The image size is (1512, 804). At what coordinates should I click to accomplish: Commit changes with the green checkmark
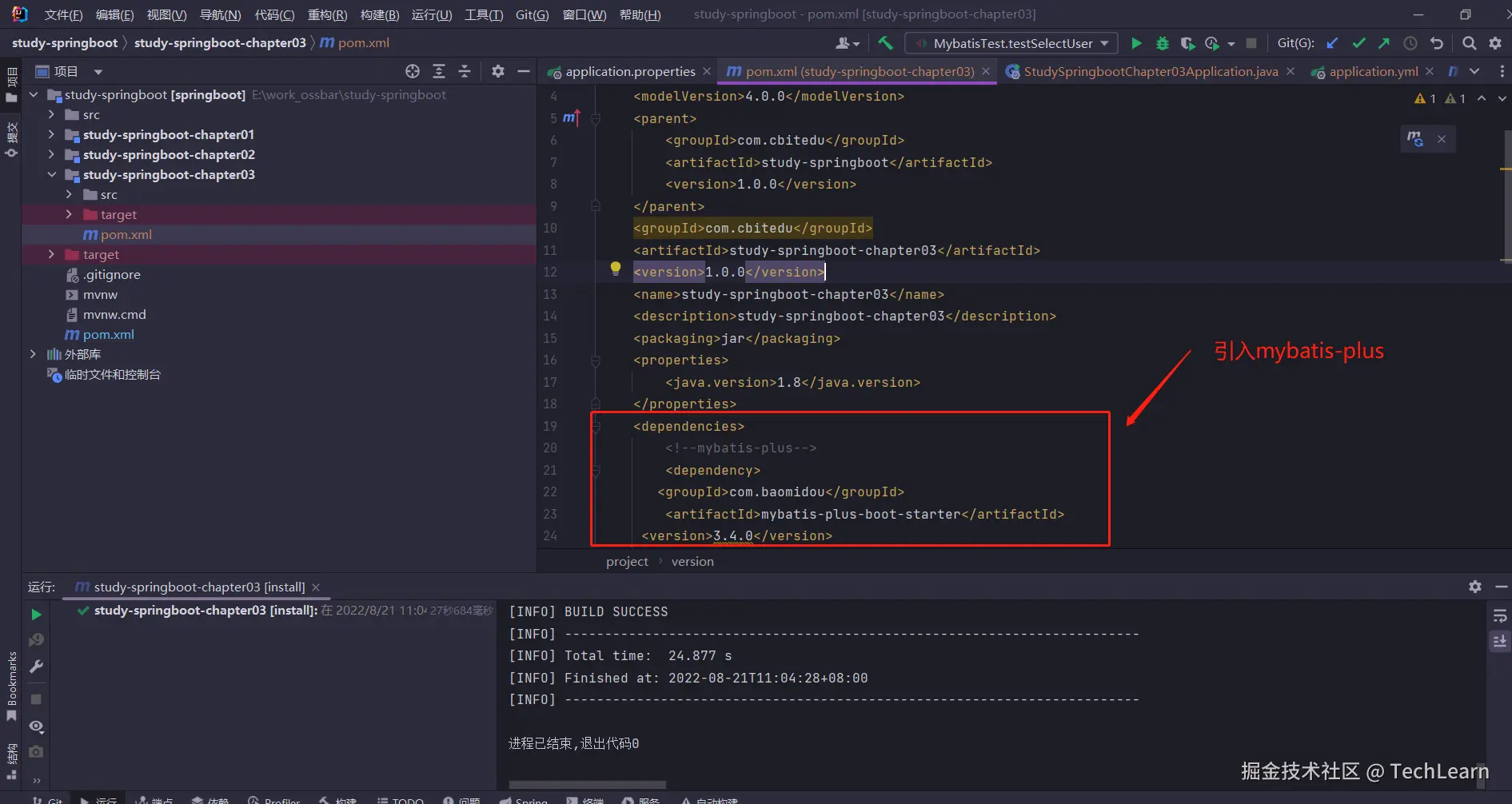coord(1358,43)
